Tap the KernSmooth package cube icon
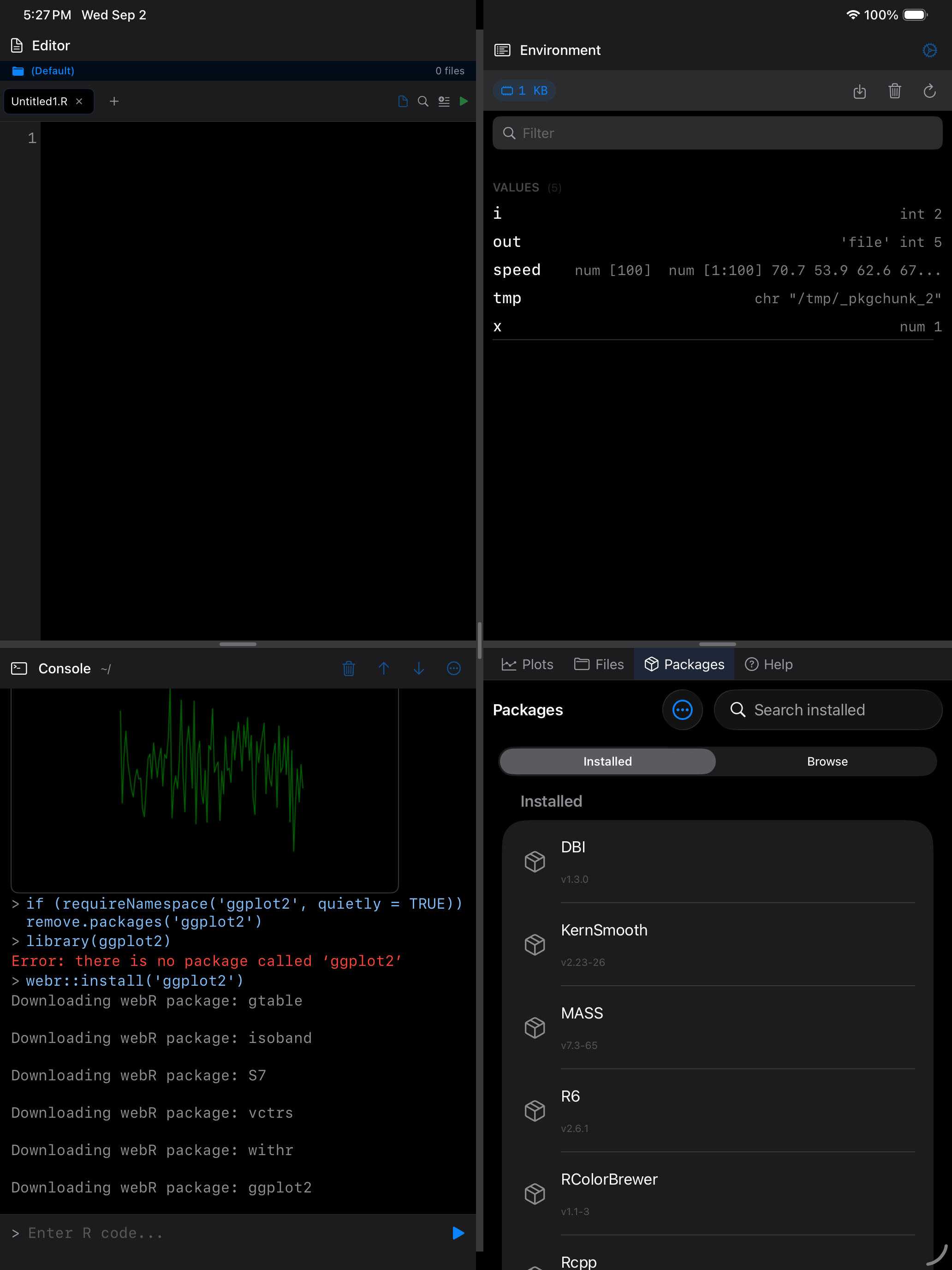This screenshot has height=1270, width=952. click(534, 945)
